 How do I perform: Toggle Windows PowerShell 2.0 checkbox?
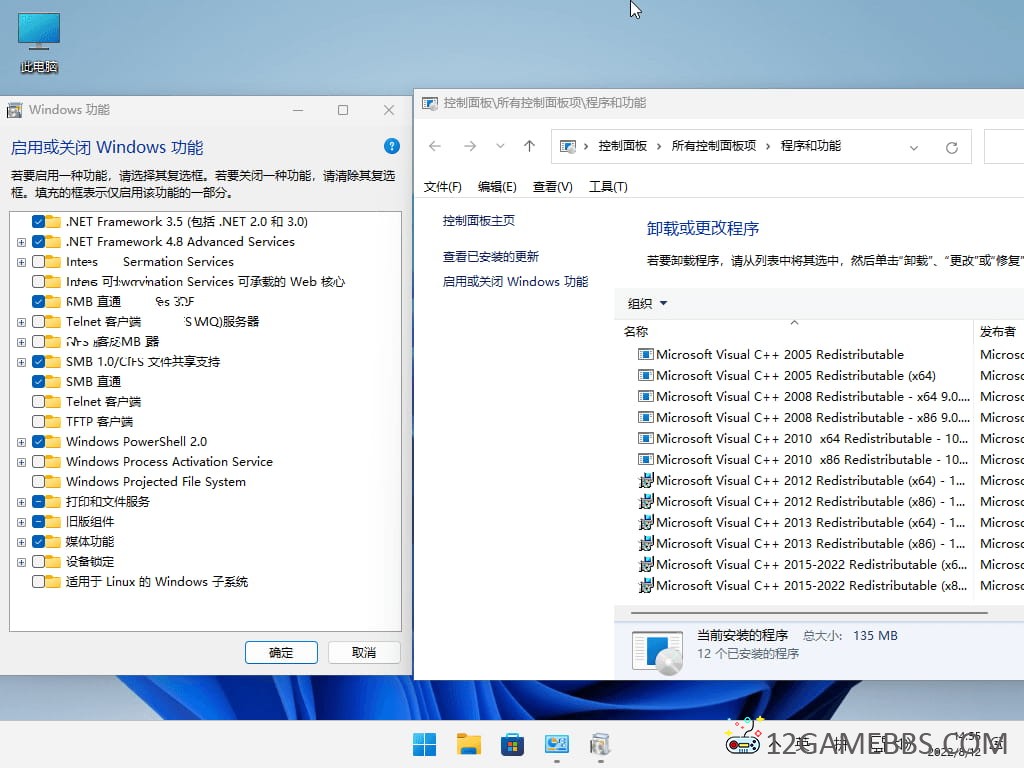(x=38, y=441)
